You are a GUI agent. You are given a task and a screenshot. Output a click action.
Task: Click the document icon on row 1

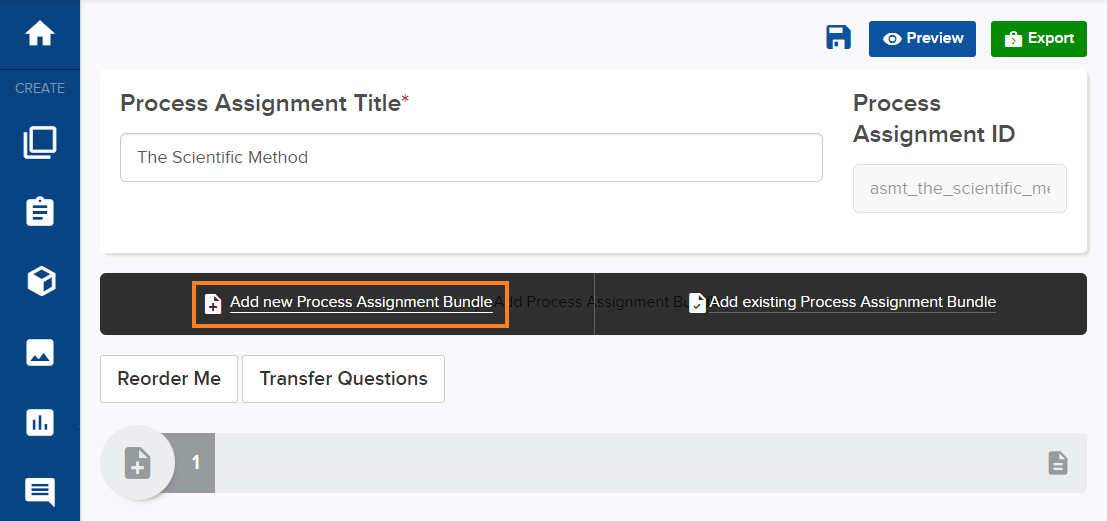[1058, 463]
